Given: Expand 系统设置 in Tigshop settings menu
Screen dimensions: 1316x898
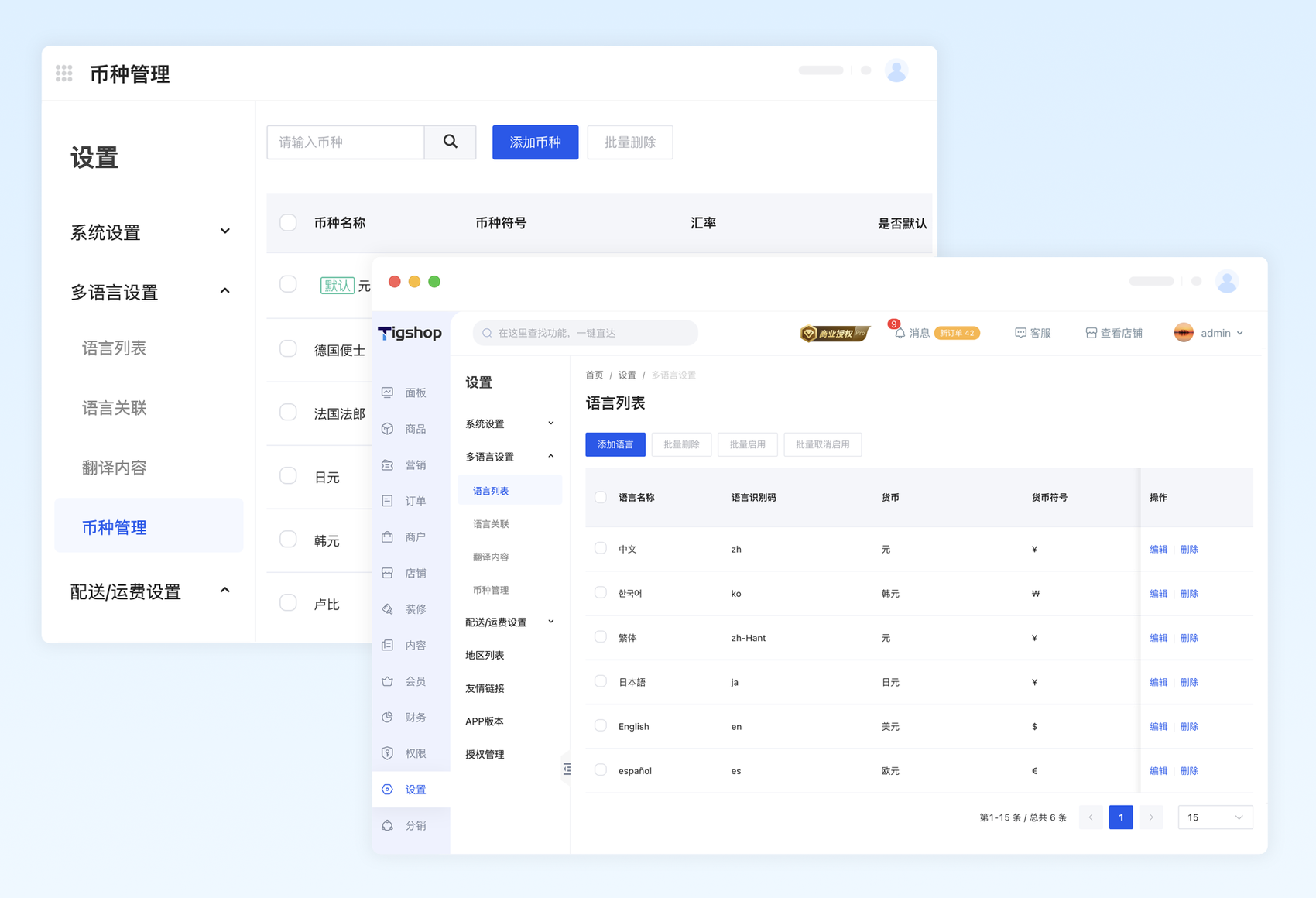Looking at the screenshot, I should pyautogui.click(x=509, y=423).
